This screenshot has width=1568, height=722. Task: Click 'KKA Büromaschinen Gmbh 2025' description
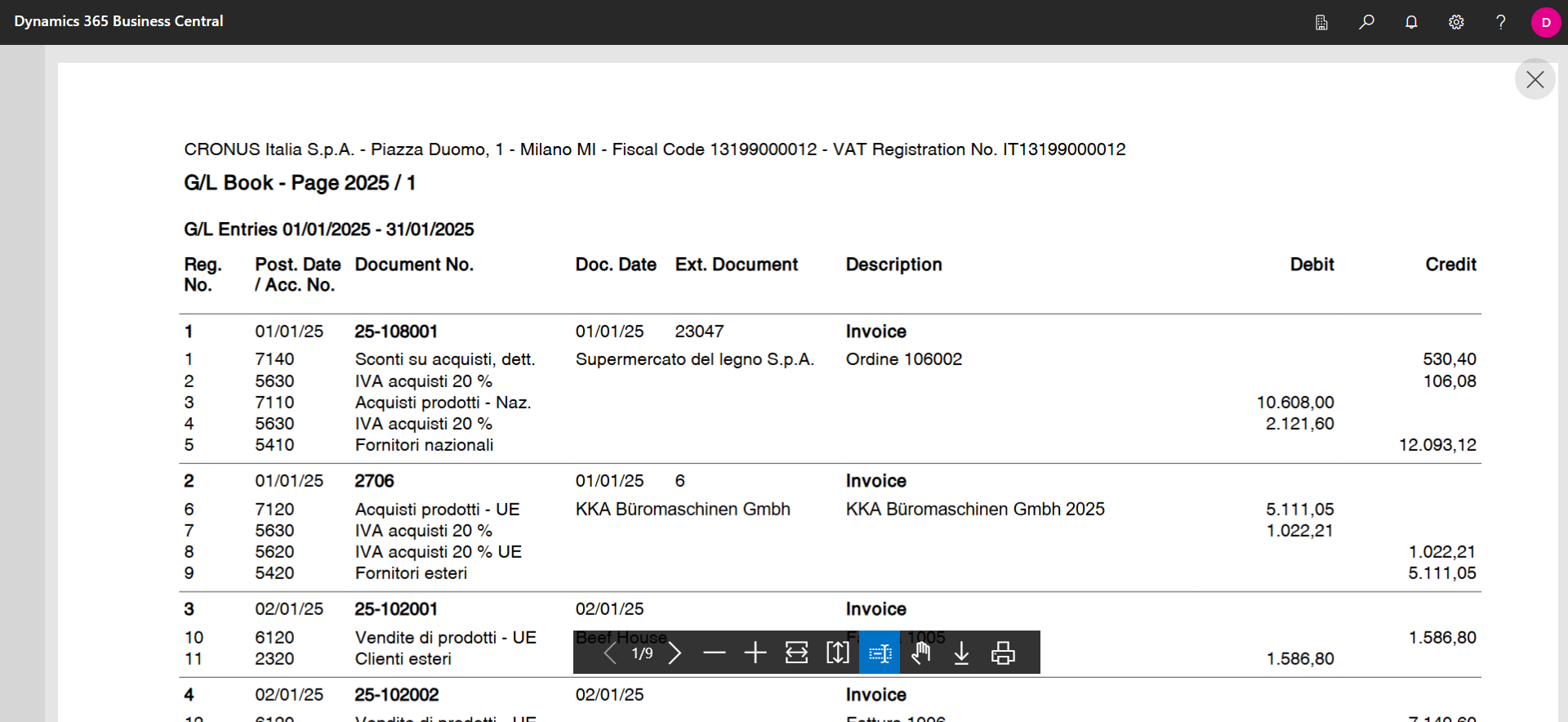point(975,510)
